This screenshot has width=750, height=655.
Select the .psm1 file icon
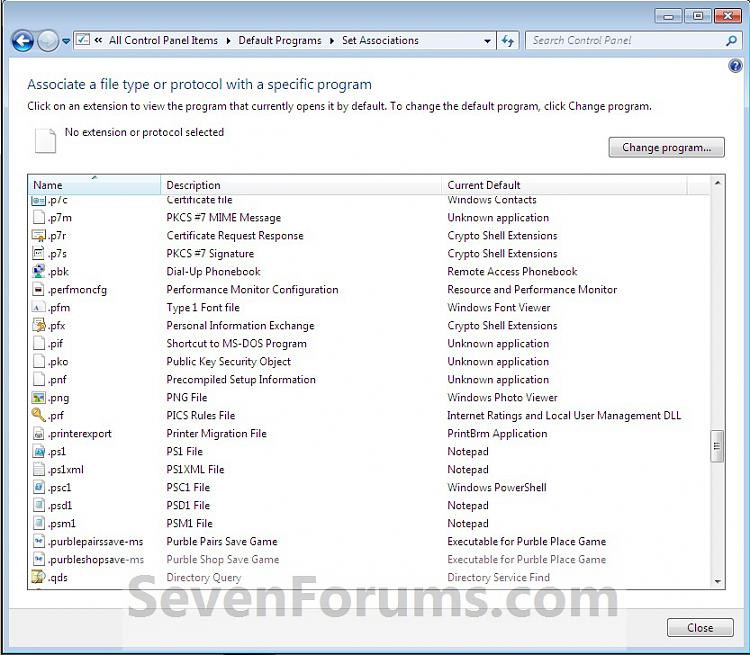click(x=39, y=523)
